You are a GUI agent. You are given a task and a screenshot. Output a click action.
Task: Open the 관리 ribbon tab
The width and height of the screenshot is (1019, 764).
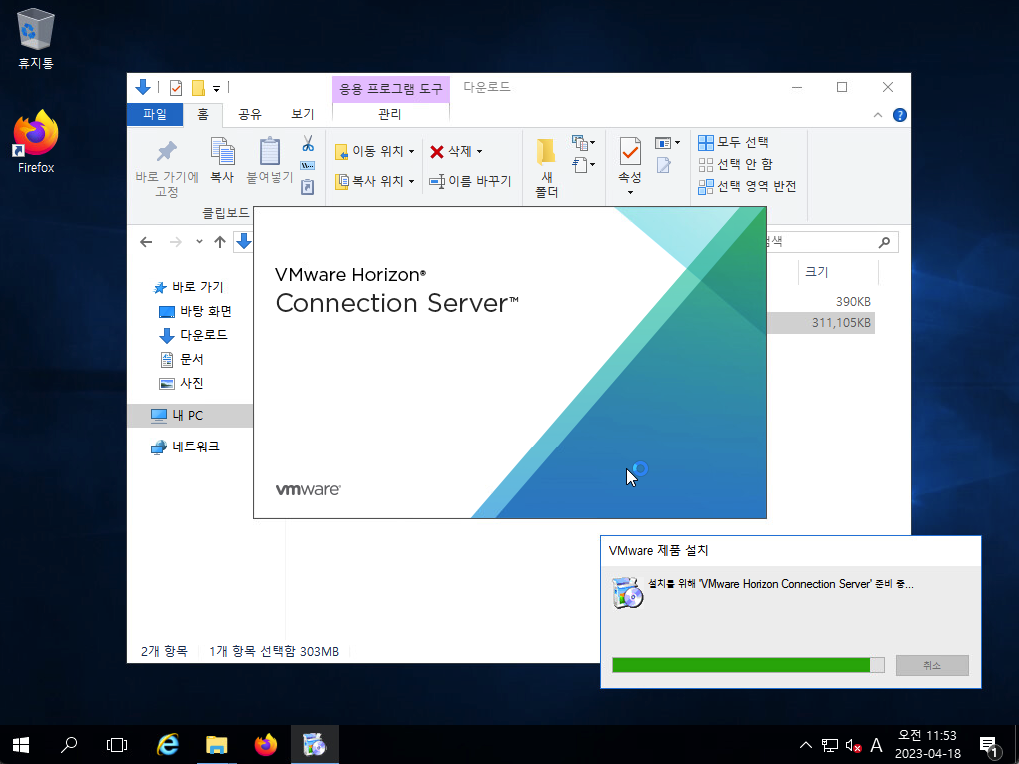(x=390, y=114)
